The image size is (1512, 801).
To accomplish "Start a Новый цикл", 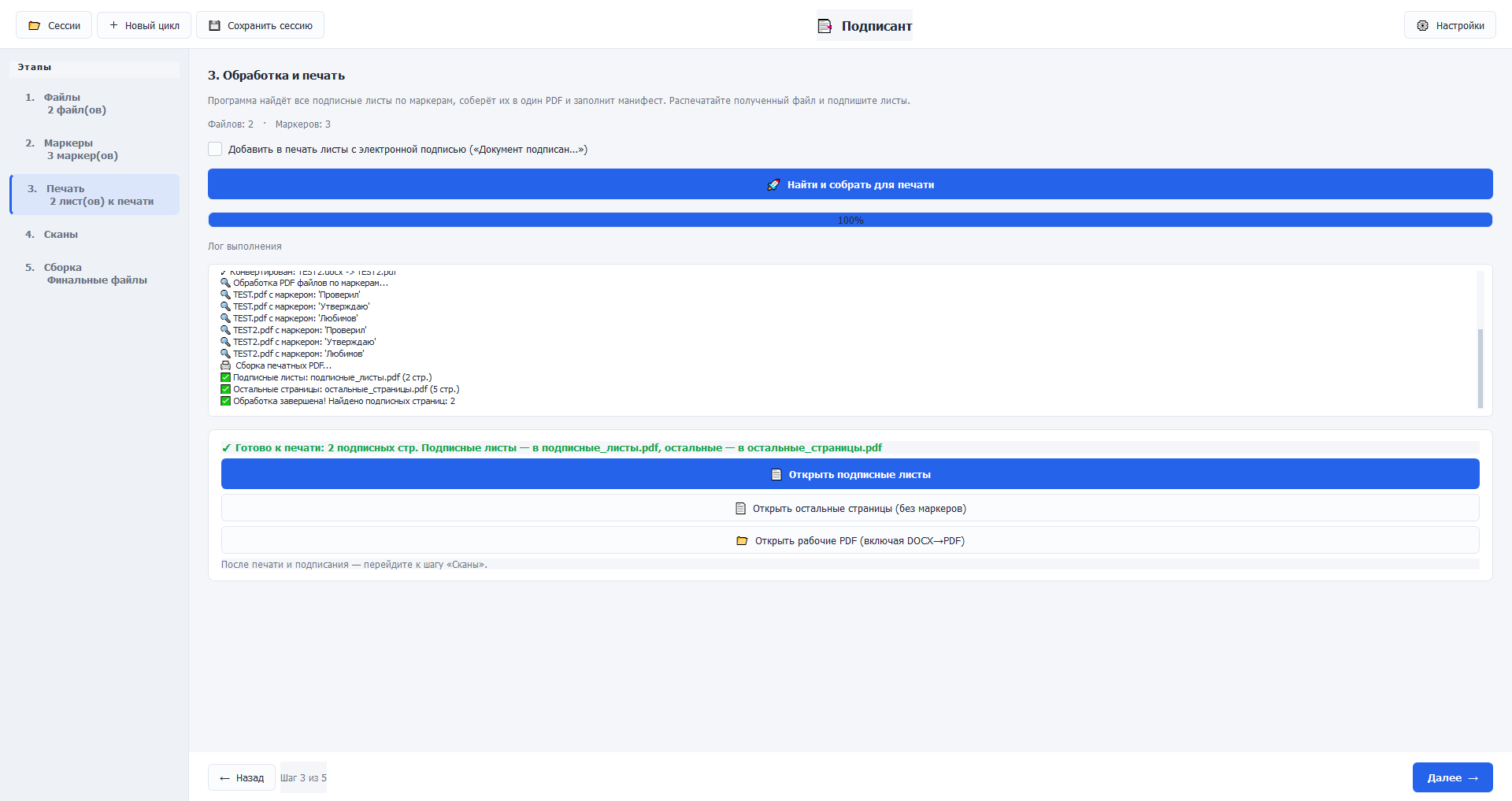I will [x=144, y=25].
